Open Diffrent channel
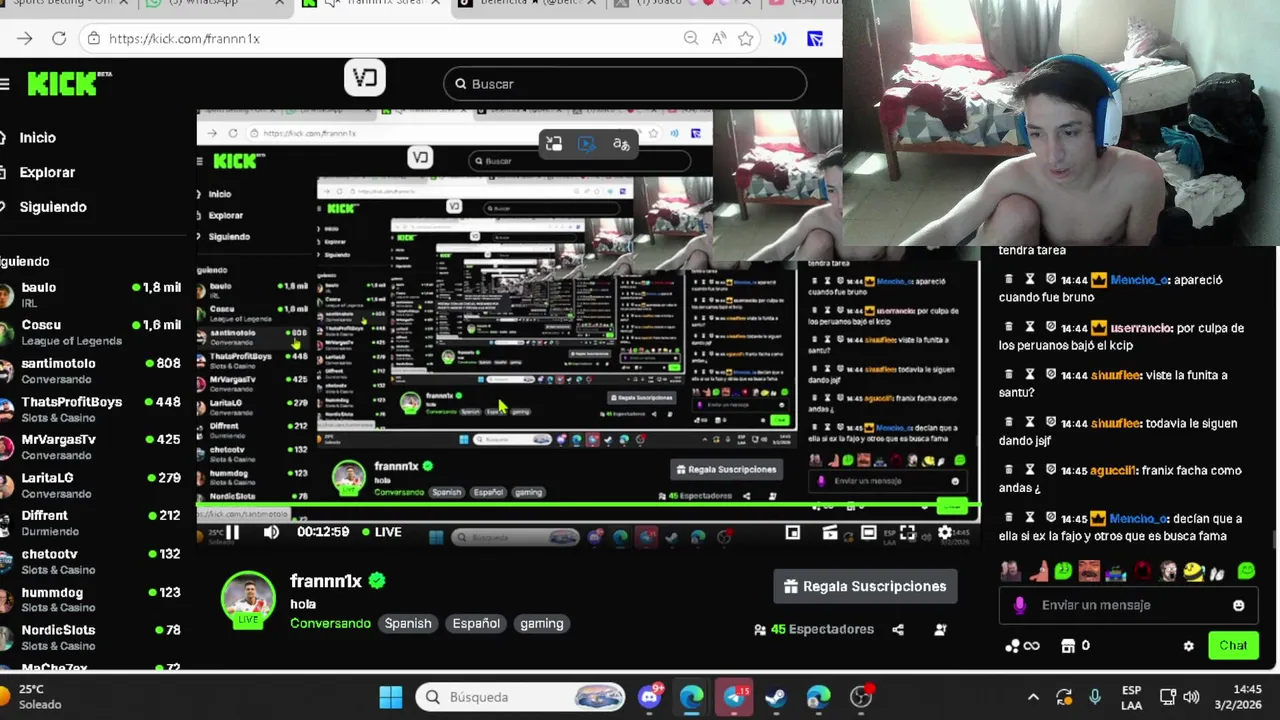1280x720 pixels. 91,523
